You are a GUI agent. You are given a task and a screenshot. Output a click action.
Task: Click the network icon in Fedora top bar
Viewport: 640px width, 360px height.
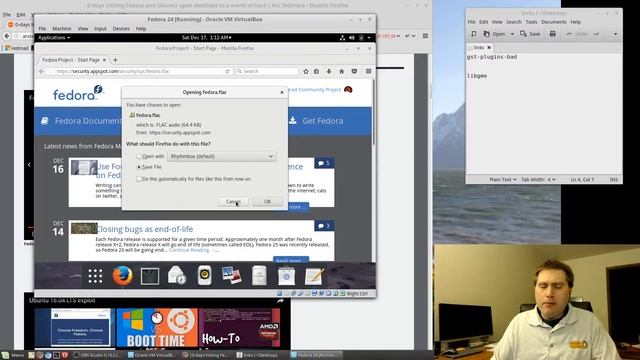(x=342, y=38)
